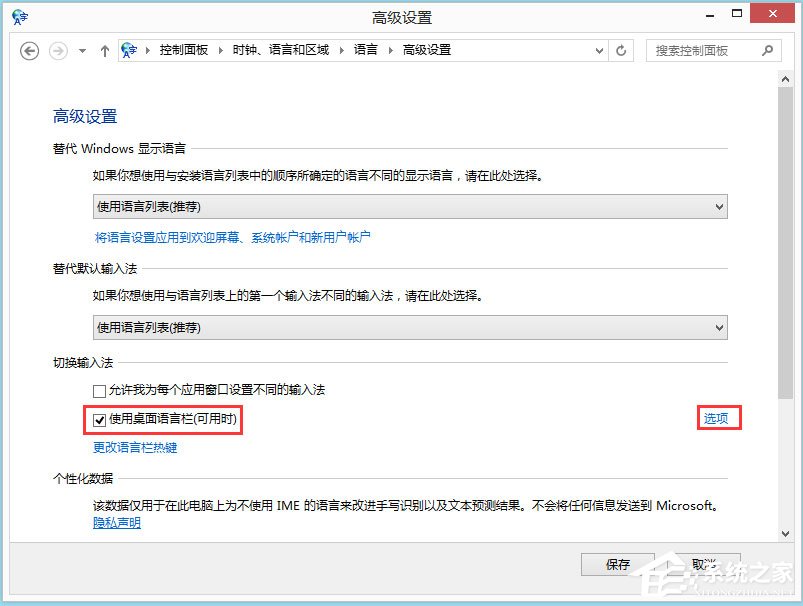Click the up one level arrow
This screenshot has height=606, width=803.
[x=105, y=50]
